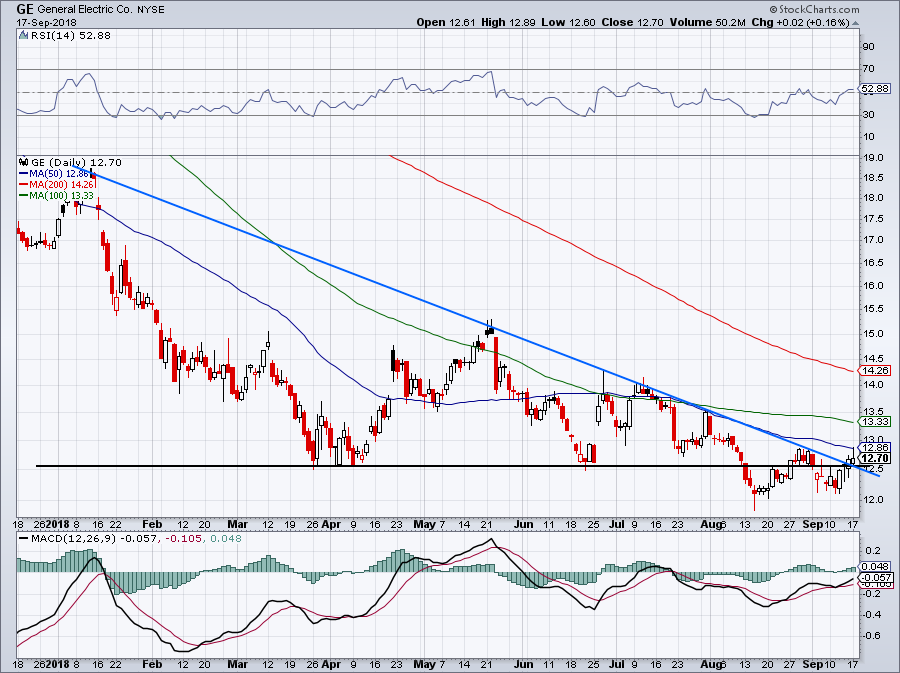The width and height of the screenshot is (900, 673).
Task: Click the -0.057 tag on MACD right axis
Action: coord(875,577)
